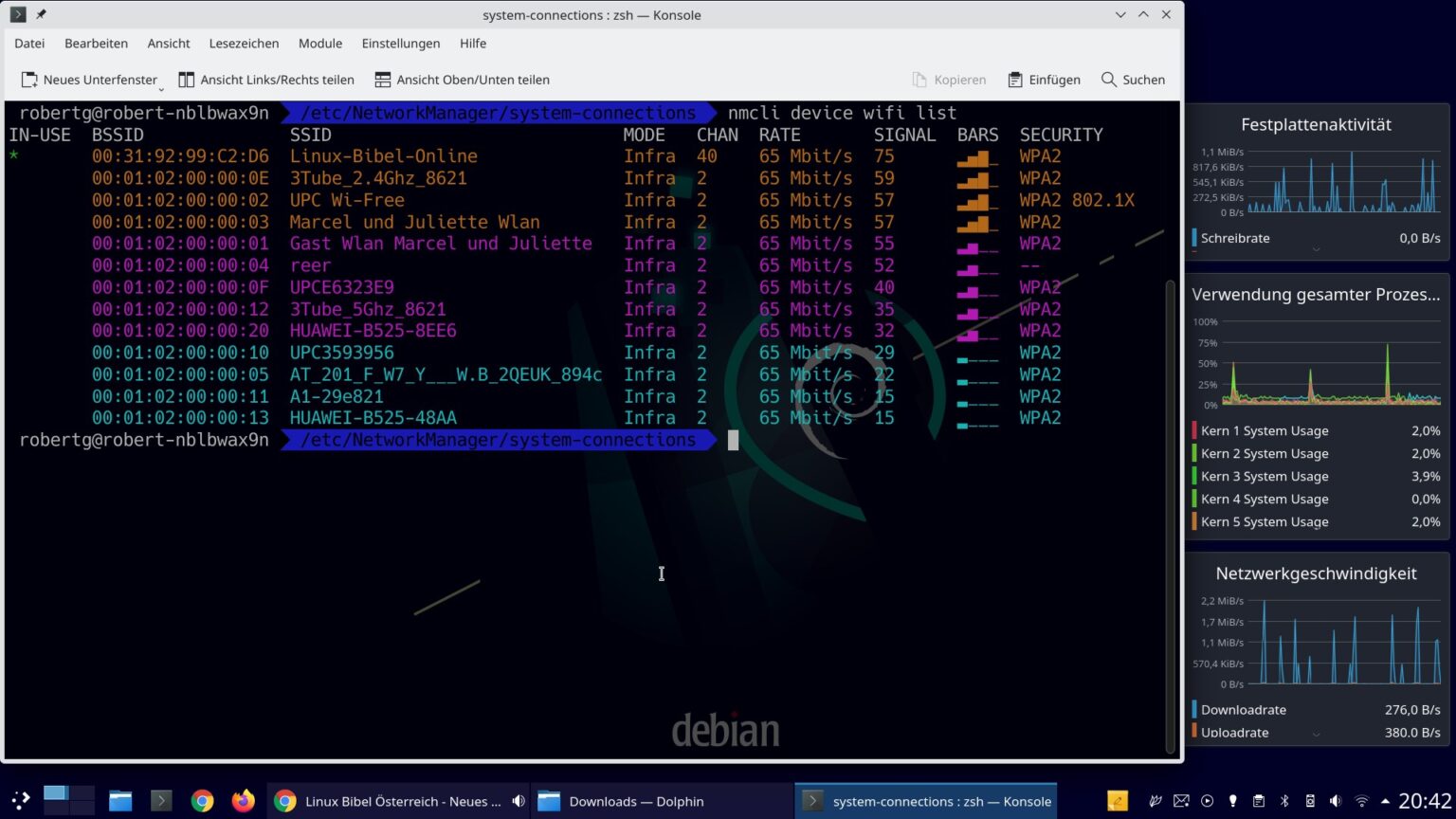Open the yellow sticky notes tray icon
Viewport: 1456px width, 819px height.
click(1117, 801)
